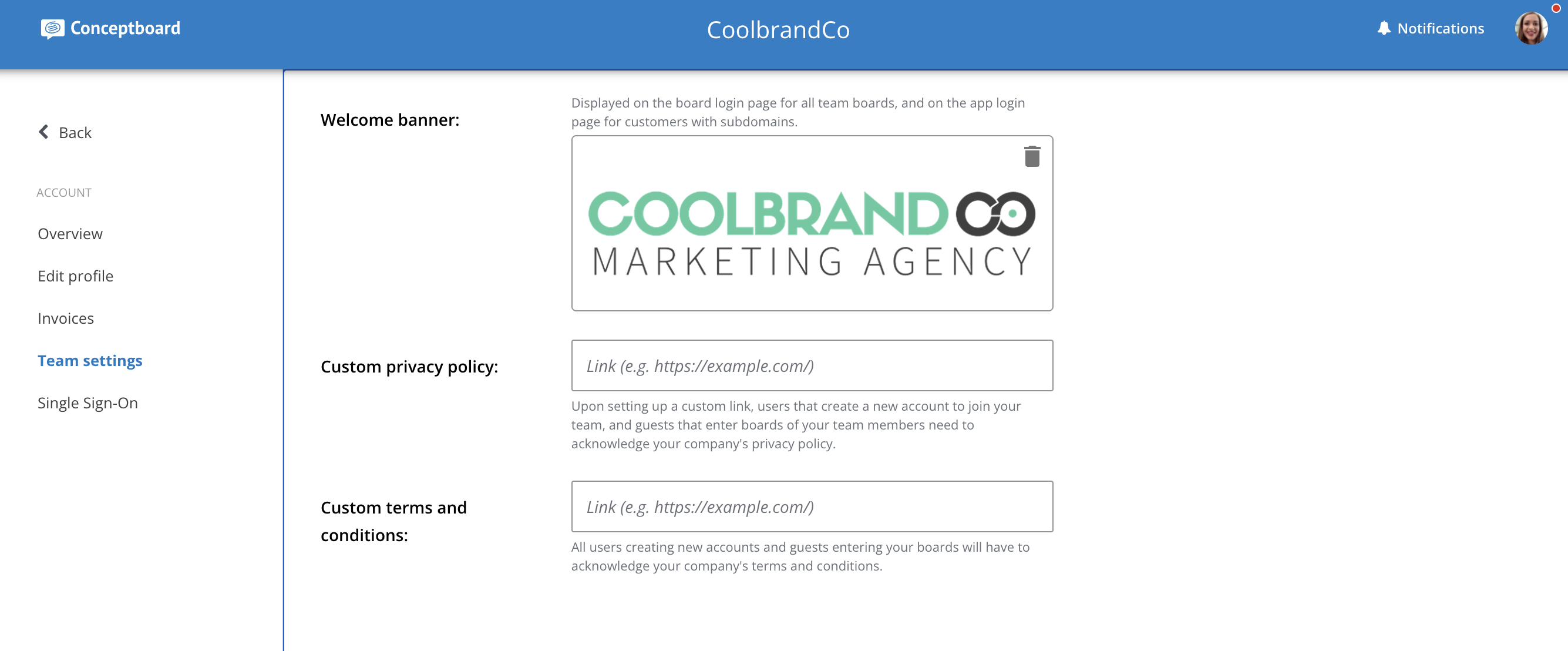Open the Overview account page

(70, 233)
